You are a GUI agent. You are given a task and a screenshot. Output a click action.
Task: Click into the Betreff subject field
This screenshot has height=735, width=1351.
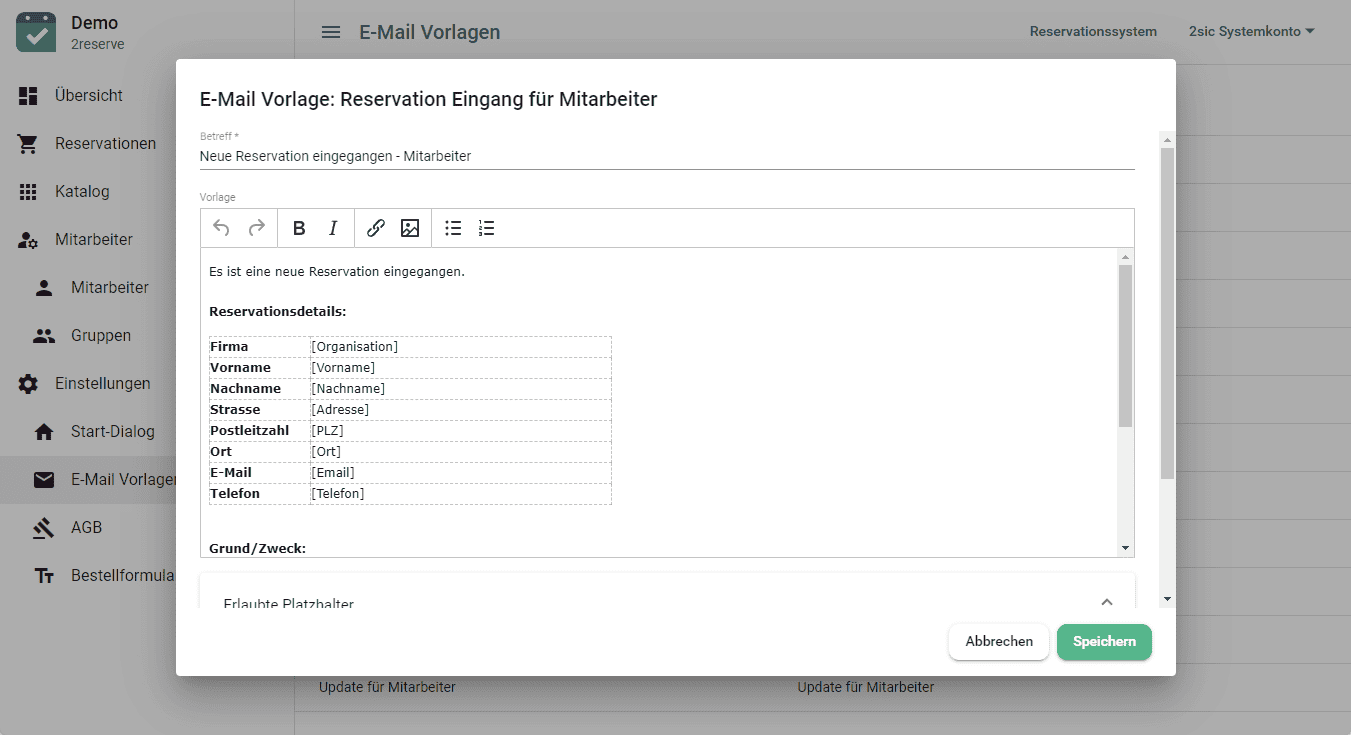coord(666,157)
